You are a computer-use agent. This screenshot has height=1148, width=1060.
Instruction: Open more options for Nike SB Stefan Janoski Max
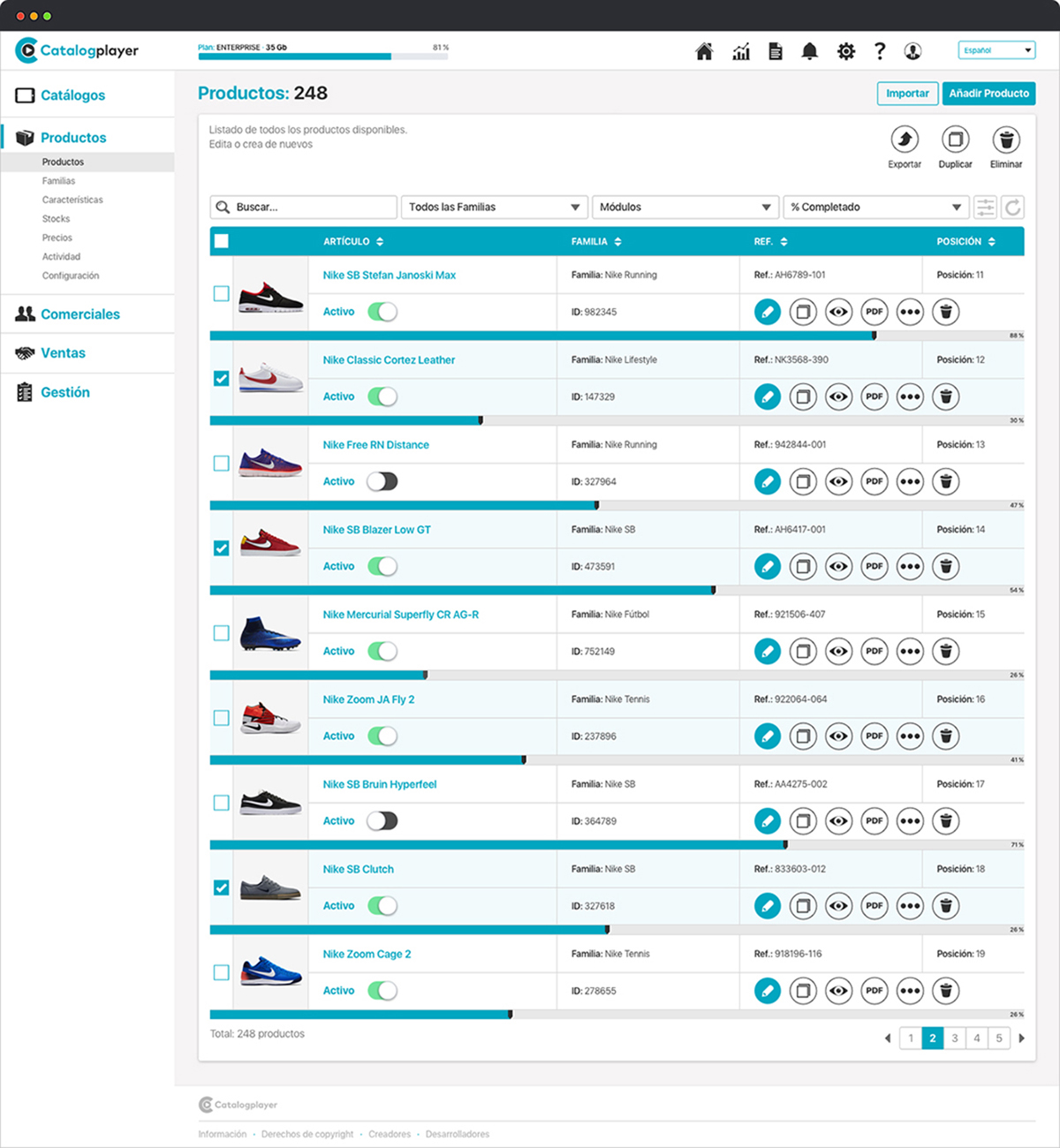pyautogui.click(x=910, y=312)
